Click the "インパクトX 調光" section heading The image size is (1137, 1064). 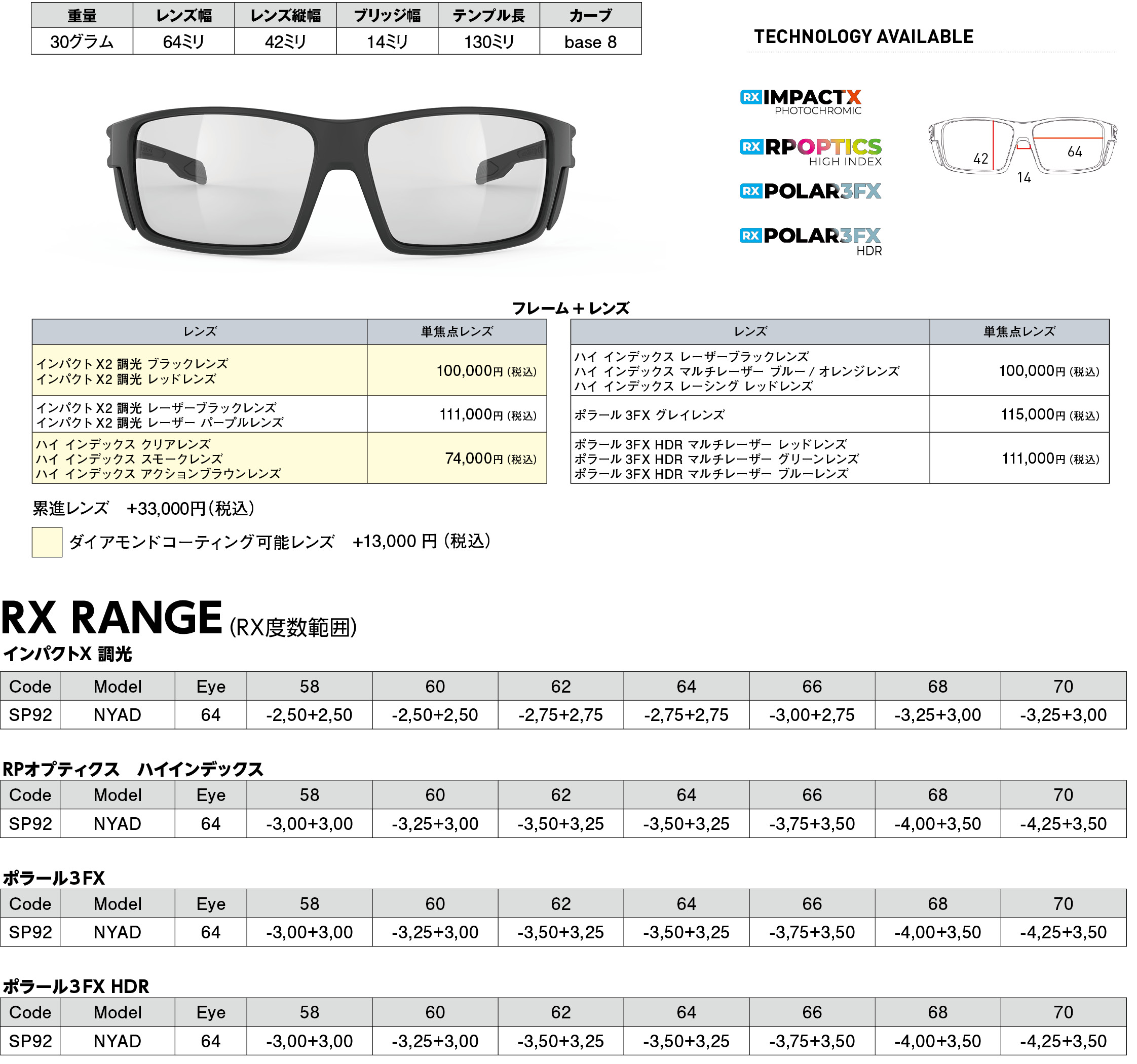click(67, 654)
